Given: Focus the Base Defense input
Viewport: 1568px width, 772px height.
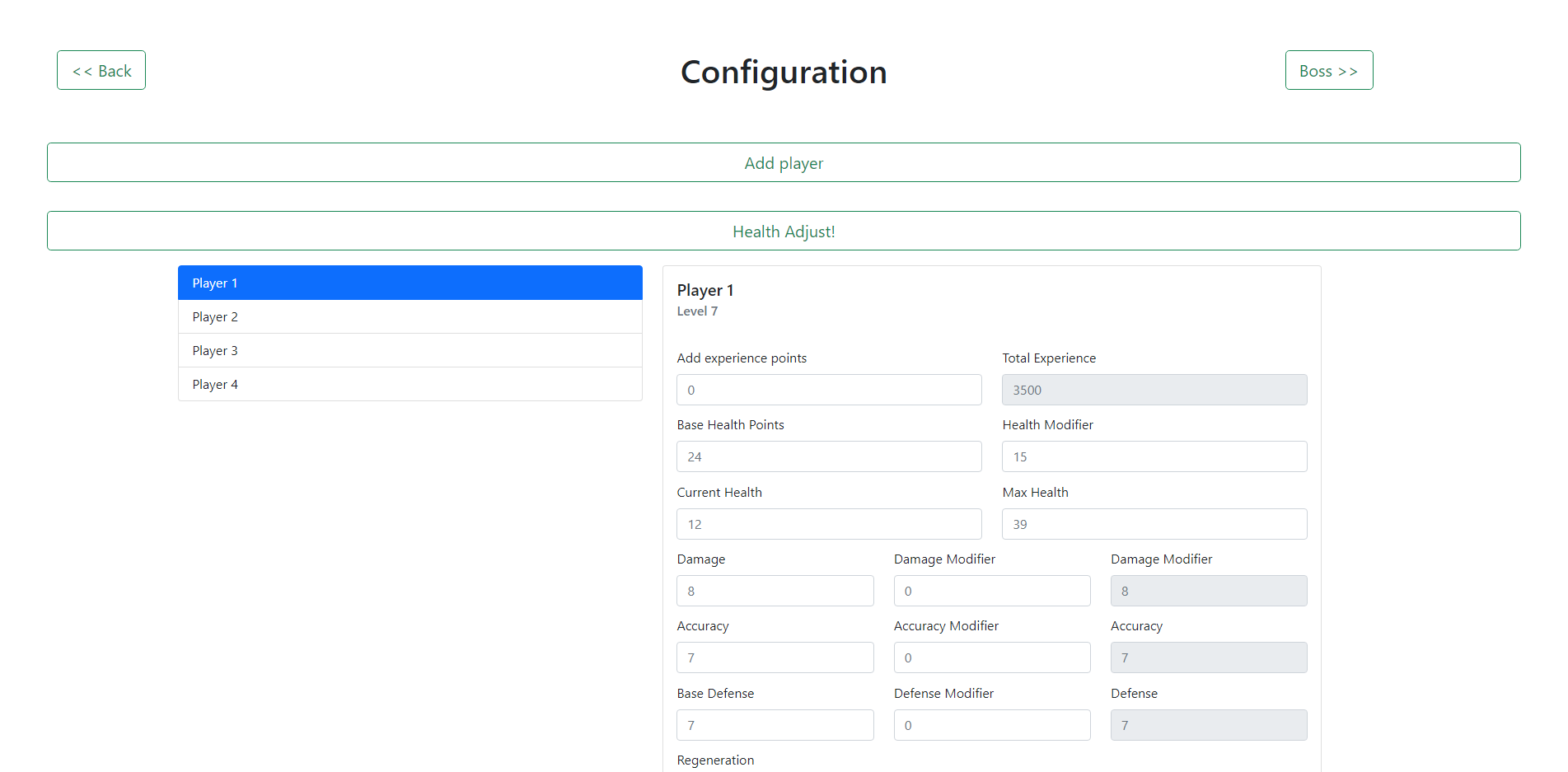Looking at the screenshot, I should 775,726.
